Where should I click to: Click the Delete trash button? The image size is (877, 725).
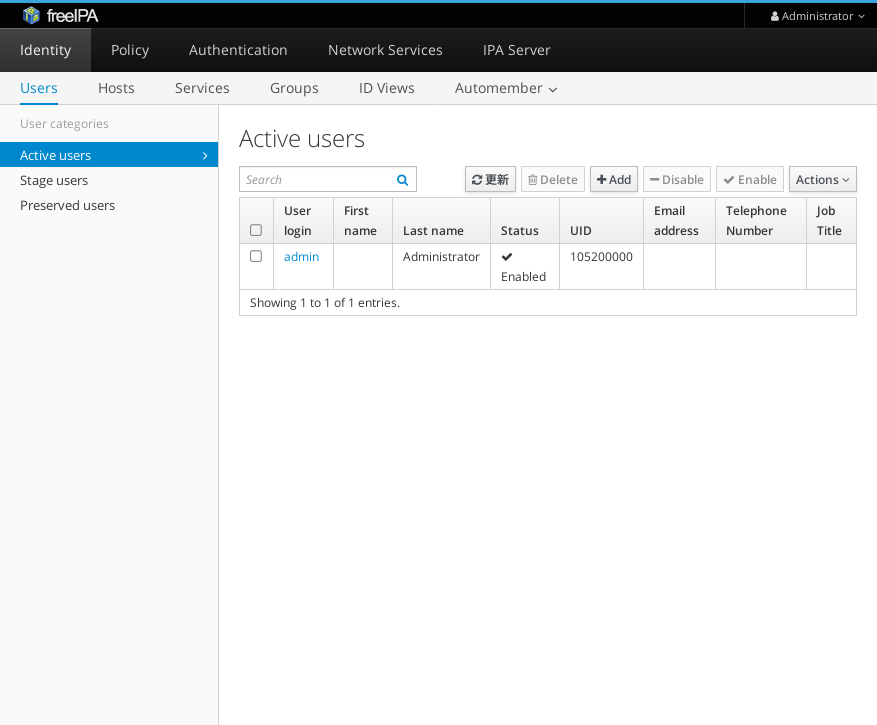coord(553,180)
